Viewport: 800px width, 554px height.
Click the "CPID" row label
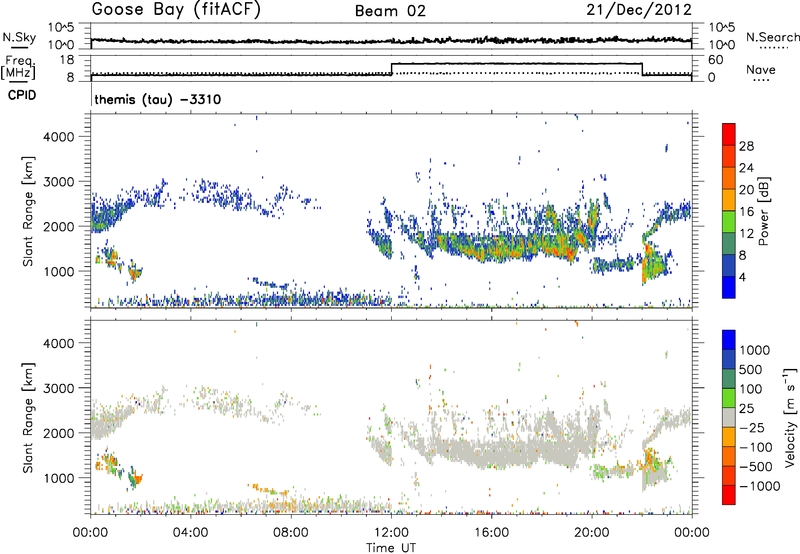coord(22,95)
